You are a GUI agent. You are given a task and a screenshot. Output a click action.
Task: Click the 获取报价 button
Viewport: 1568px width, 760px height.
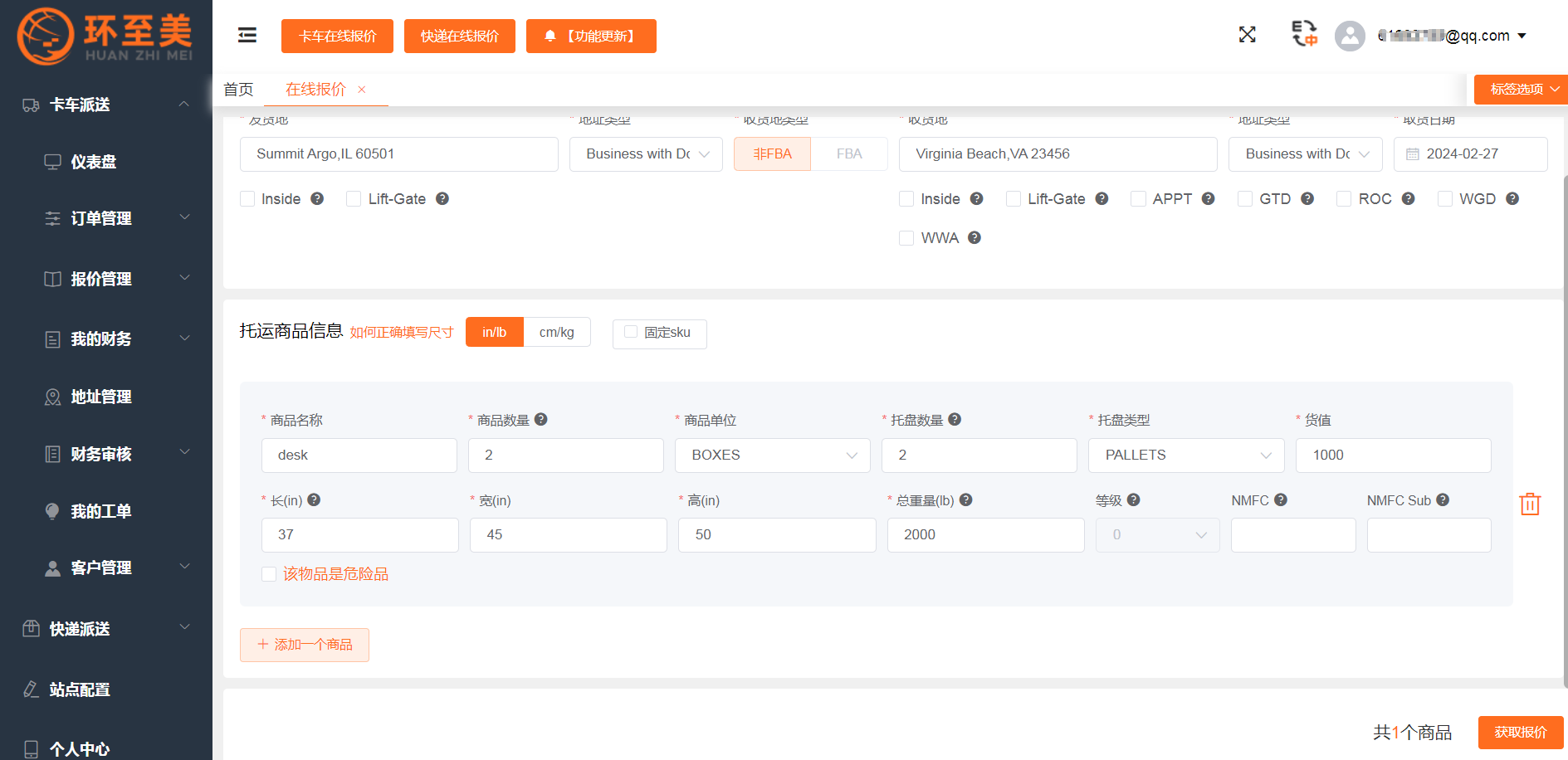pyautogui.click(x=1520, y=732)
